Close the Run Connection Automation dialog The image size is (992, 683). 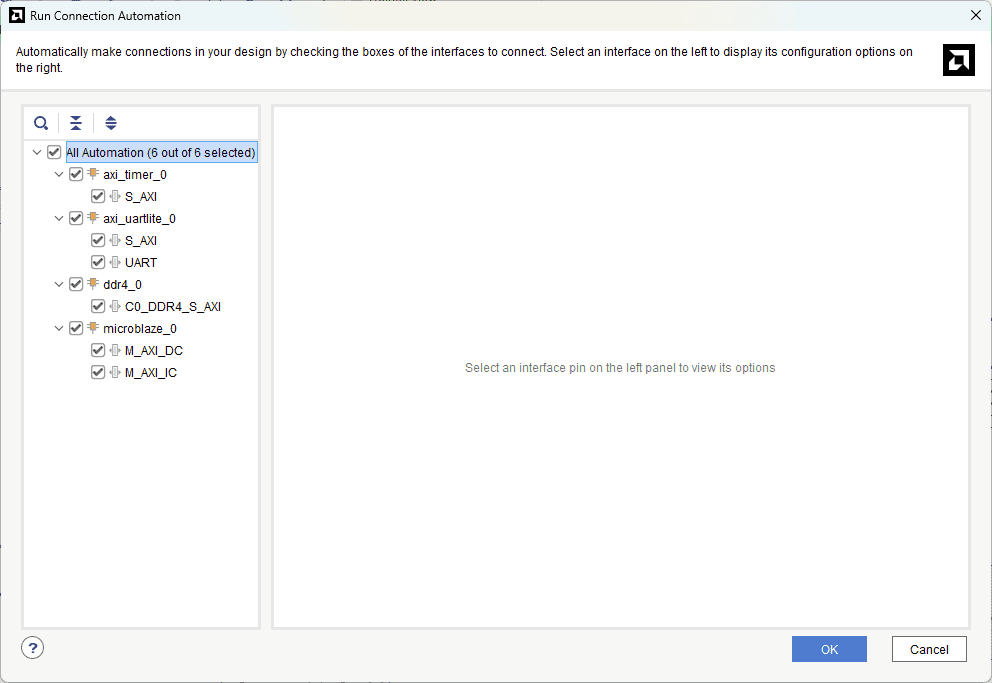(975, 15)
